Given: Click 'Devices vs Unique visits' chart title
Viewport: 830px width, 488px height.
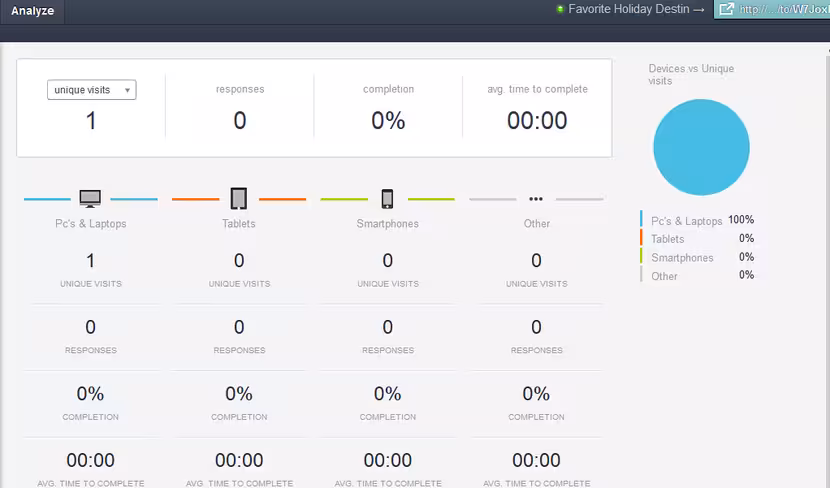Looking at the screenshot, I should (691, 75).
